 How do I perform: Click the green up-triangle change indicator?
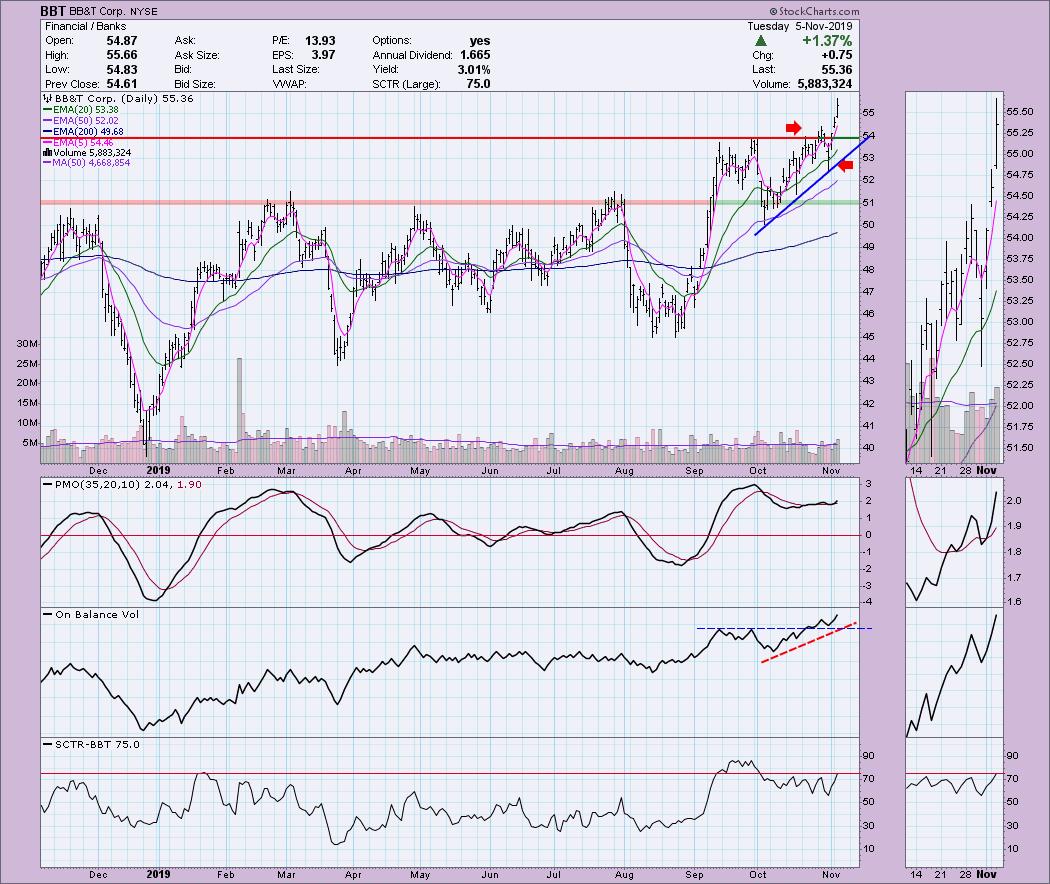coord(761,41)
